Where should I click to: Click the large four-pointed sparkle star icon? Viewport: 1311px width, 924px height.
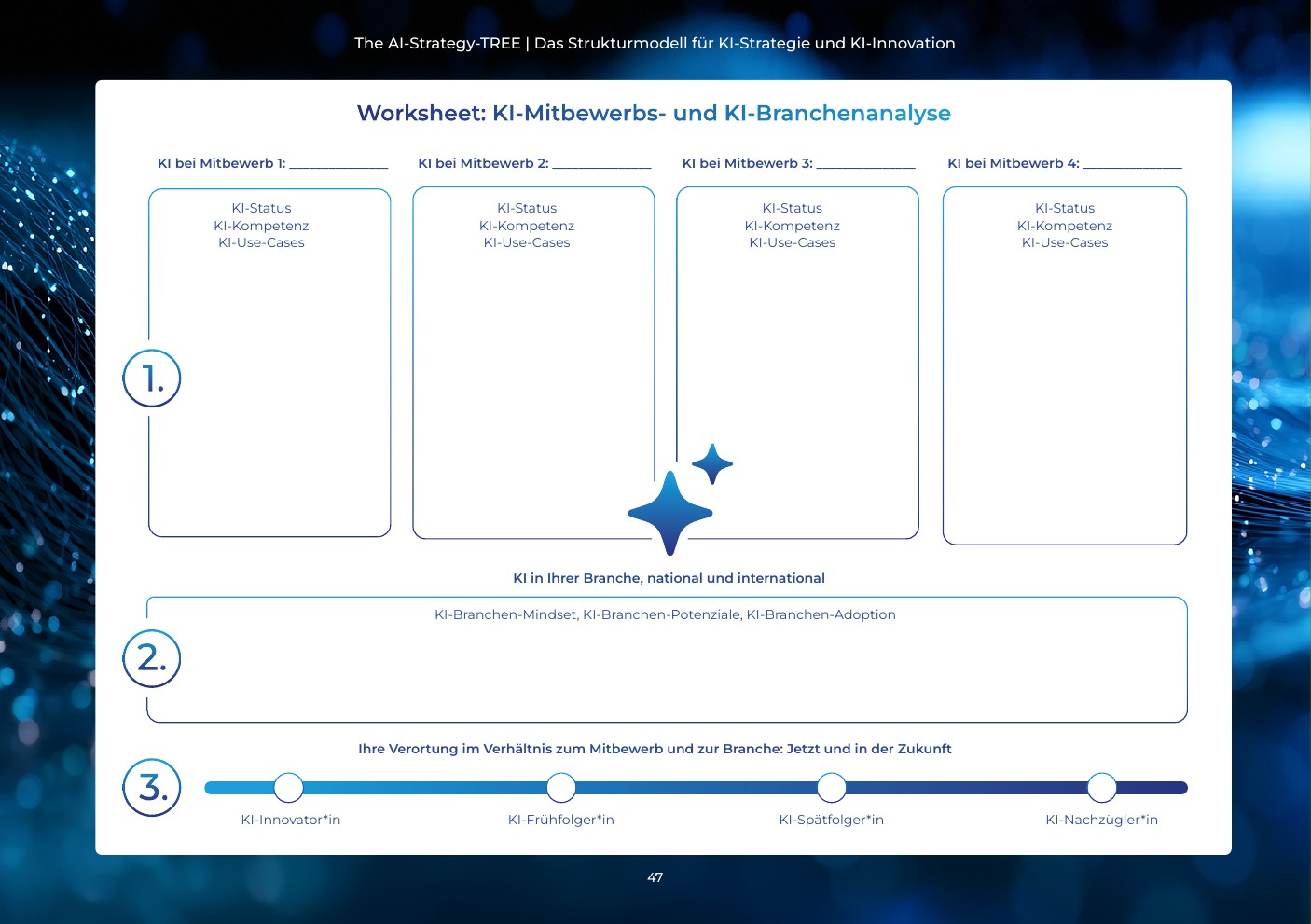(x=670, y=513)
